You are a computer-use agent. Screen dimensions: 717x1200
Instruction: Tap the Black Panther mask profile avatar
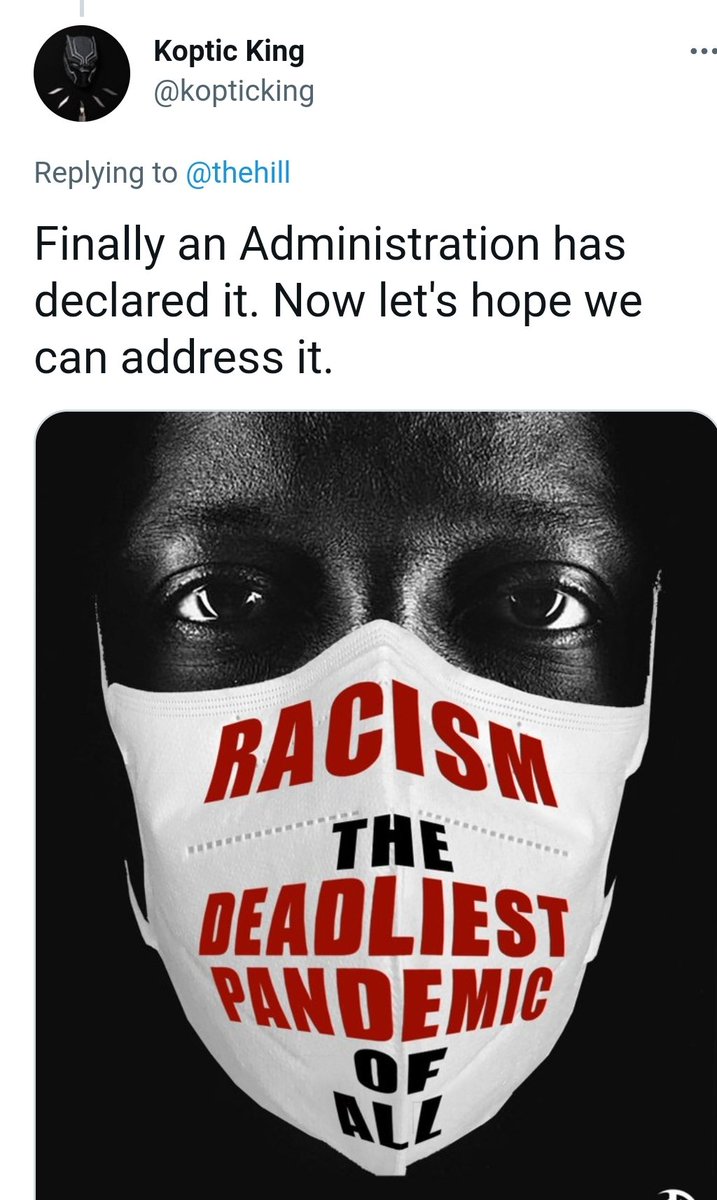(x=82, y=73)
